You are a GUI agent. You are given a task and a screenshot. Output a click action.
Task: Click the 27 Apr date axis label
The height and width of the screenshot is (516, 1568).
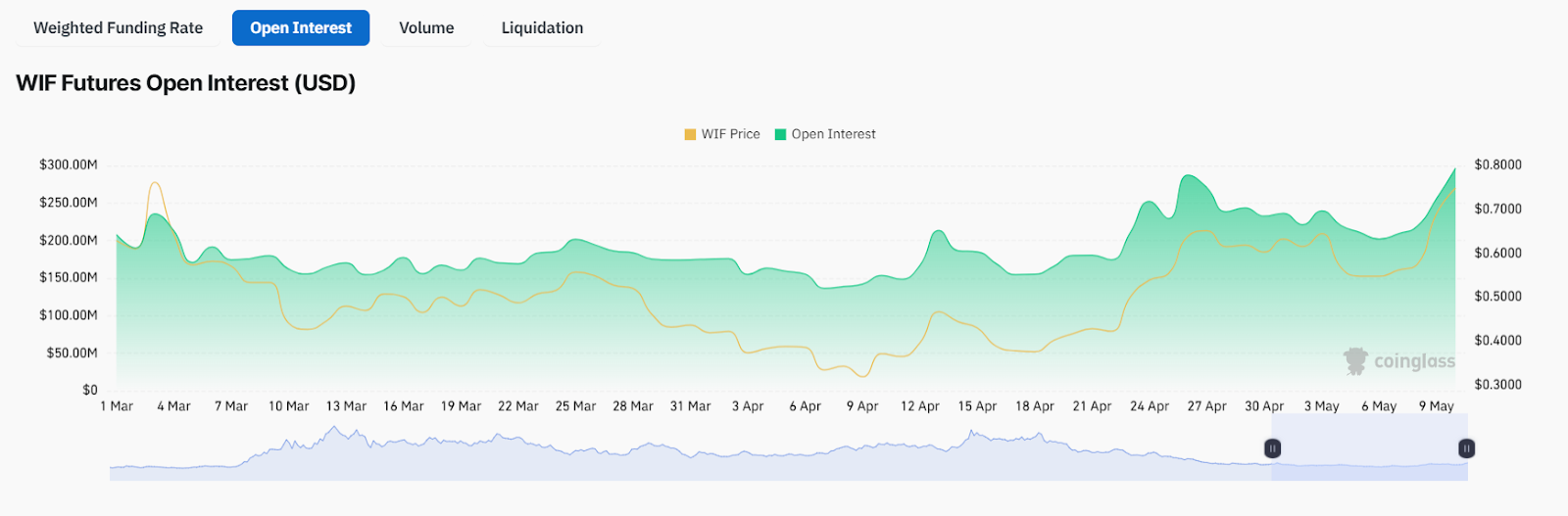[x=1206, y=406]
